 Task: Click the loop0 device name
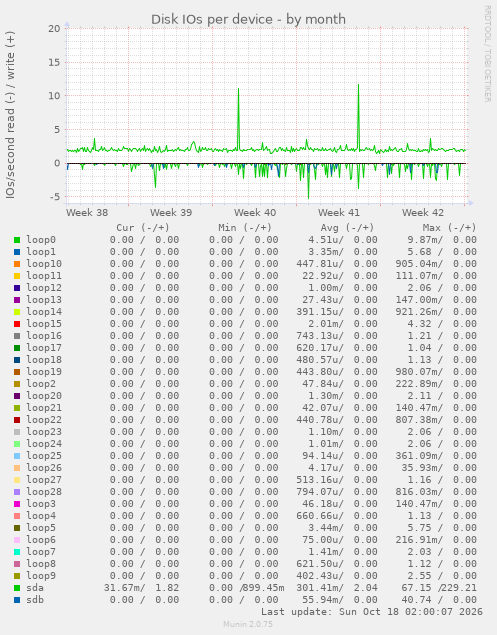41,240
